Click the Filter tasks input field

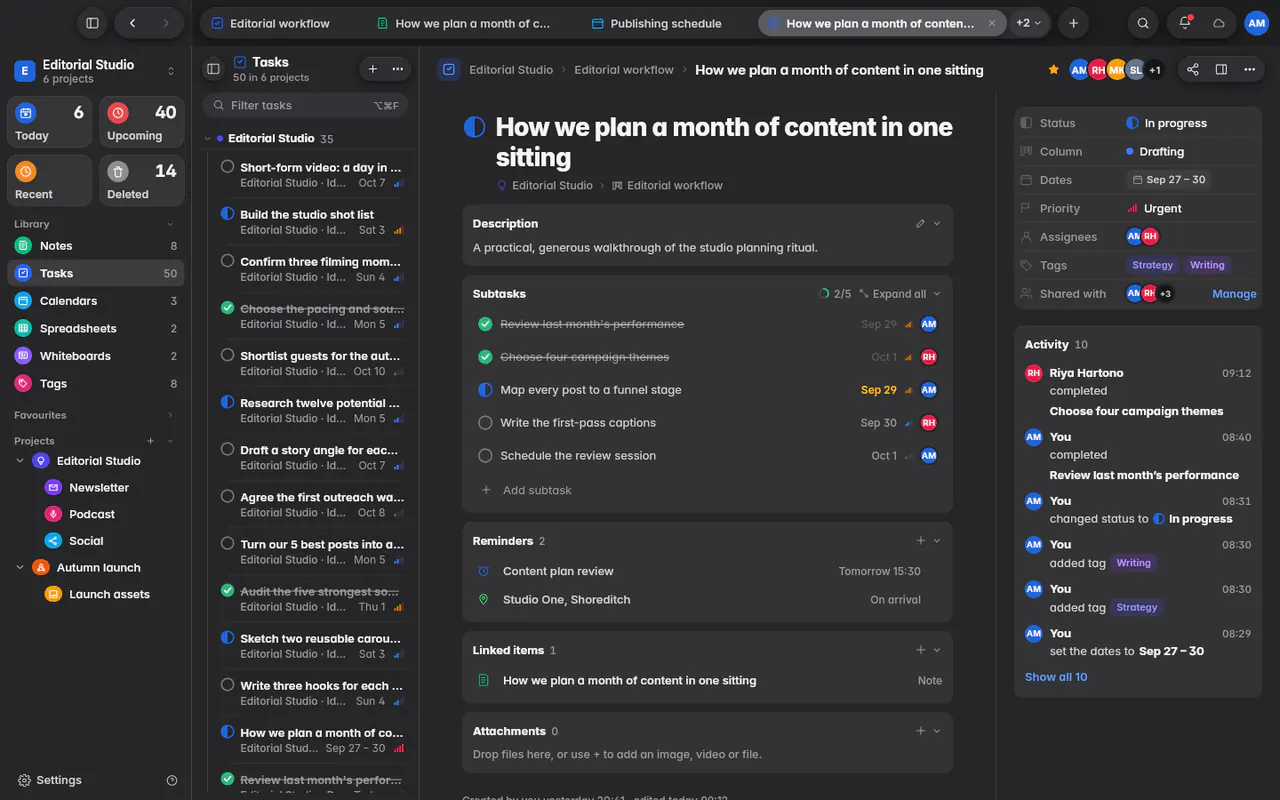[305, 105]
